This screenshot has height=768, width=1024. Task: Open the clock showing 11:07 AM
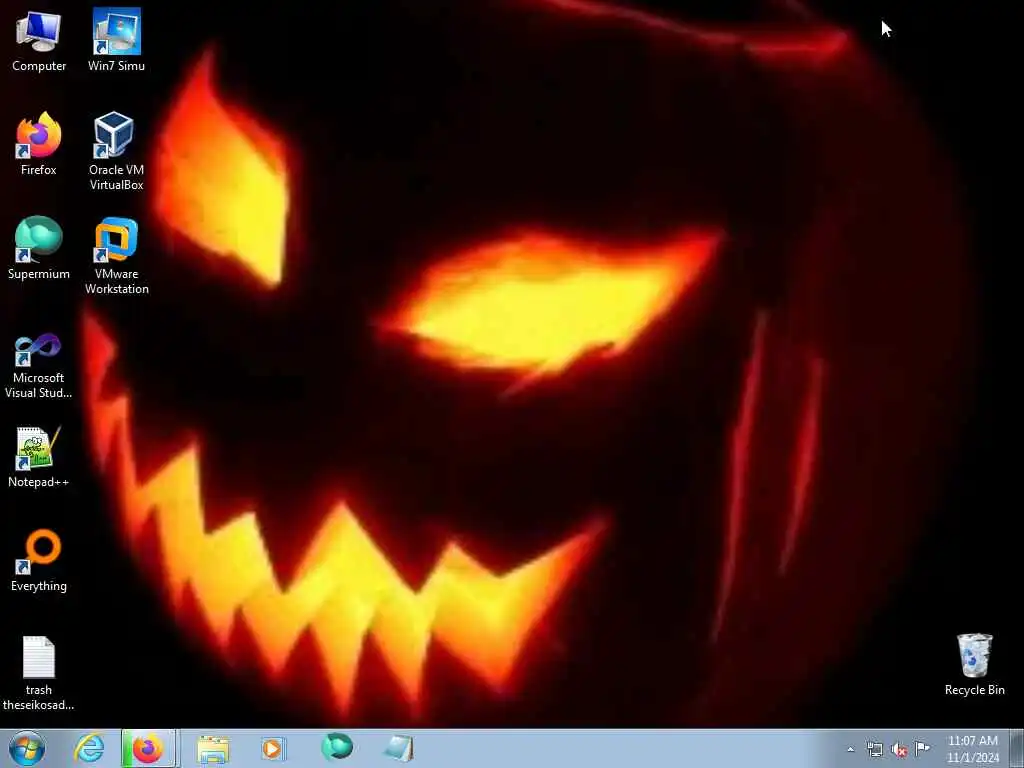pyautogui.click(x=973, y=749)
